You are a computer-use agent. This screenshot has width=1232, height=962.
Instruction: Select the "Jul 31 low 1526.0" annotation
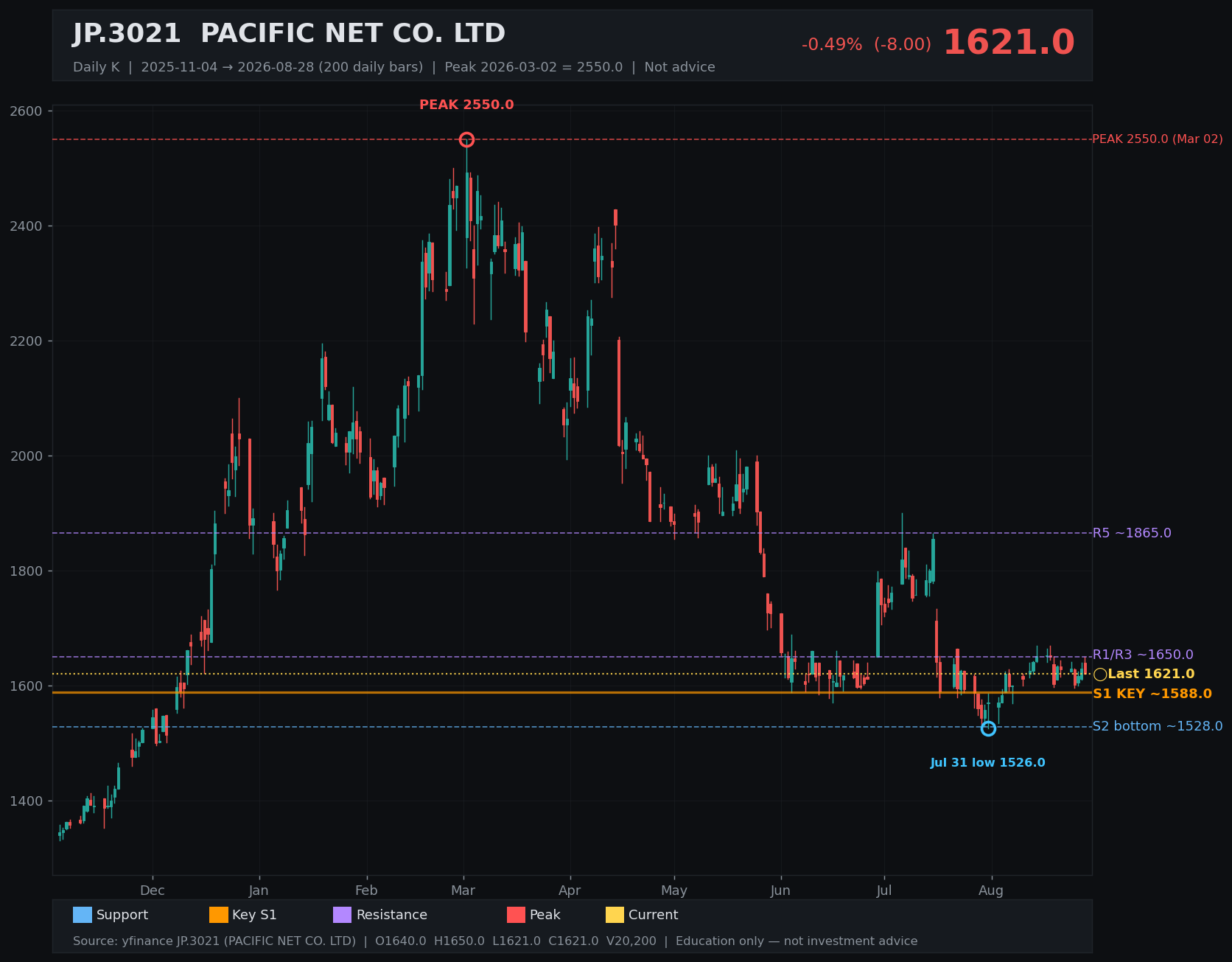click(987, 763)
